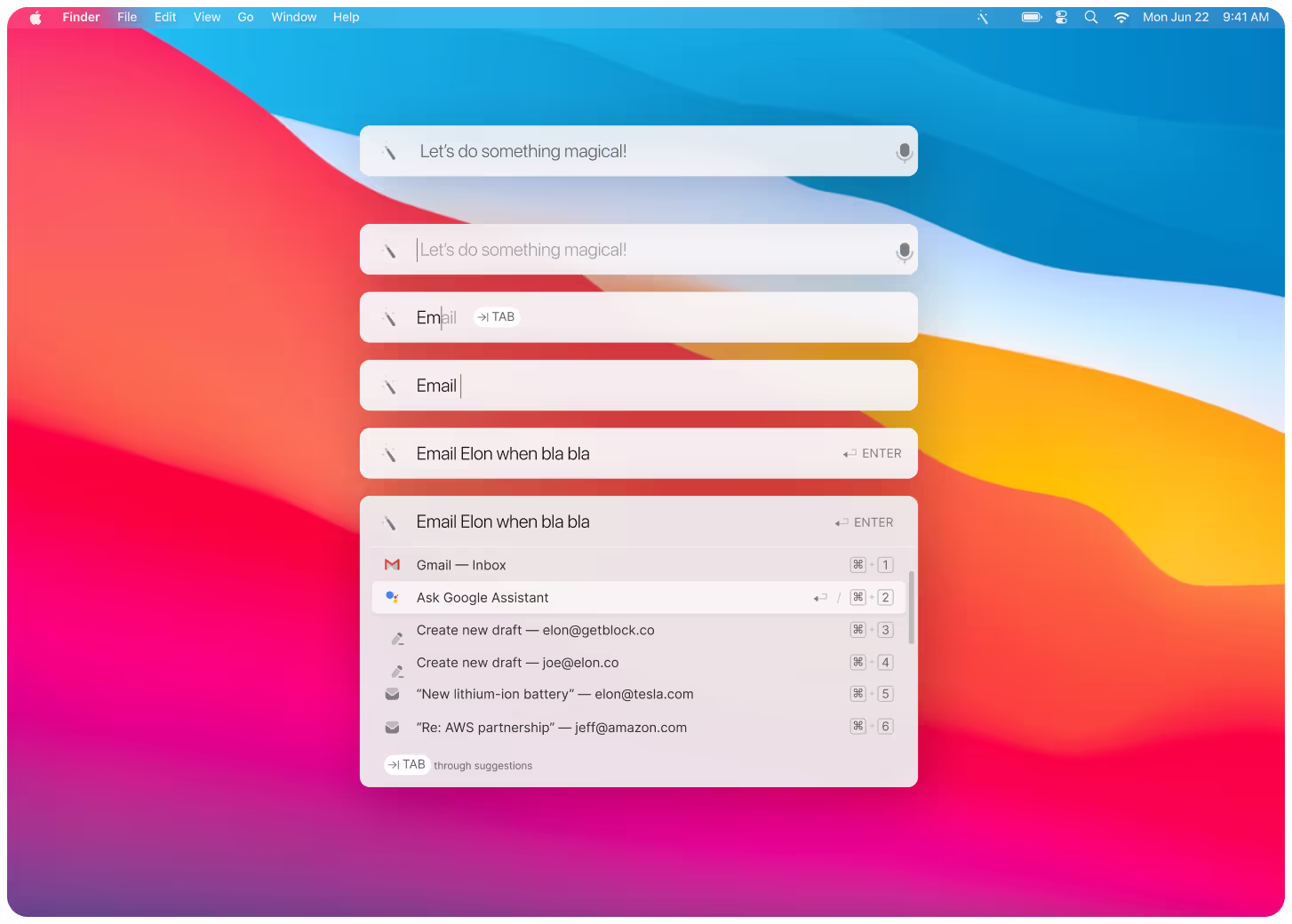Select draft to joe@elon.co

point(638,663)
